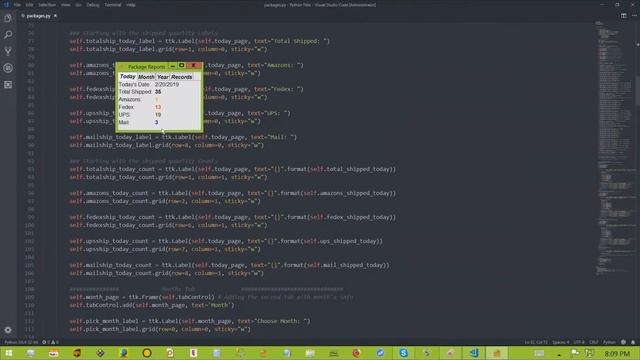Open the Manage gear at sidebar bottom
Image resolution: width=640 pixels, height=360 pixels.
pos(8,330)
